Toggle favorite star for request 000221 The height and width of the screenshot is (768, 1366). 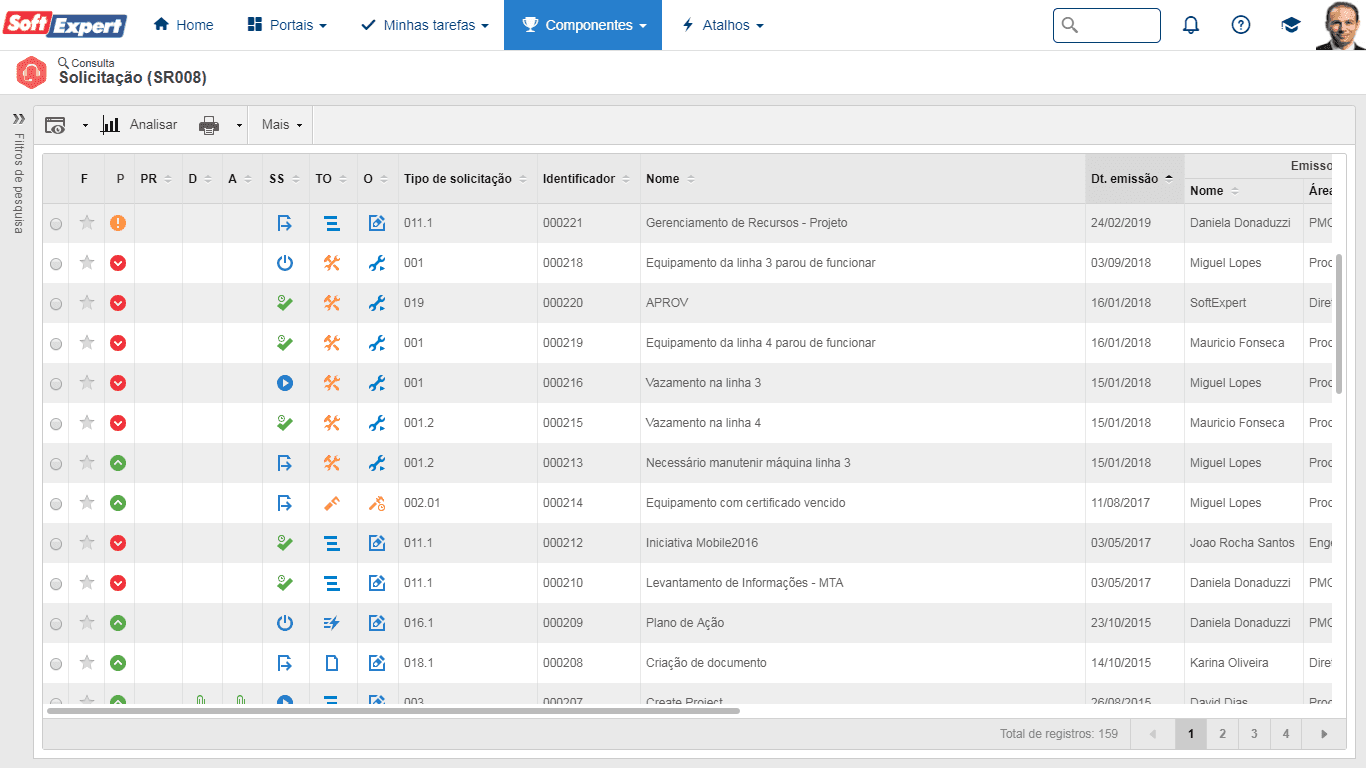(x=87, y=222)
